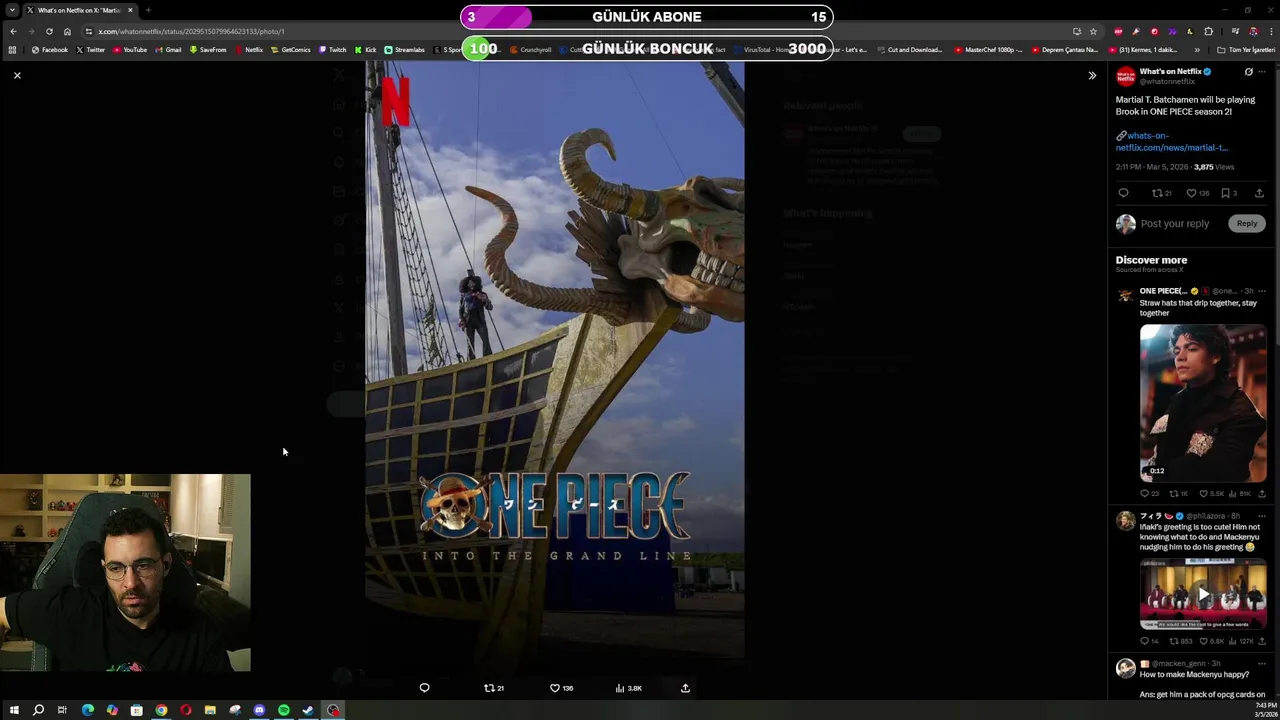Open the Chrome three-dot menu

[1271, 31]
